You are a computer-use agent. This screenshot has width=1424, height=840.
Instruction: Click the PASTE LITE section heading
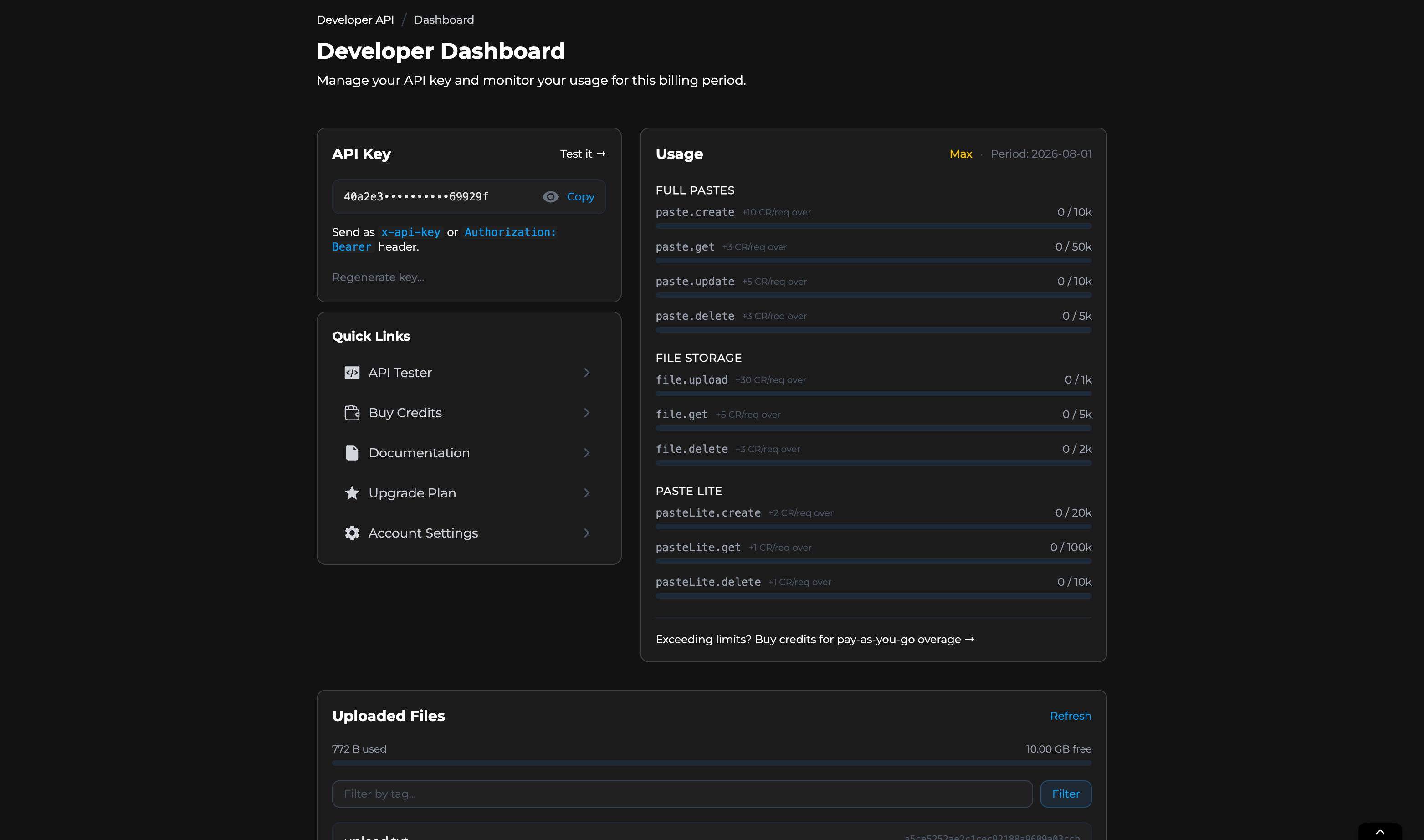[688, 492]
